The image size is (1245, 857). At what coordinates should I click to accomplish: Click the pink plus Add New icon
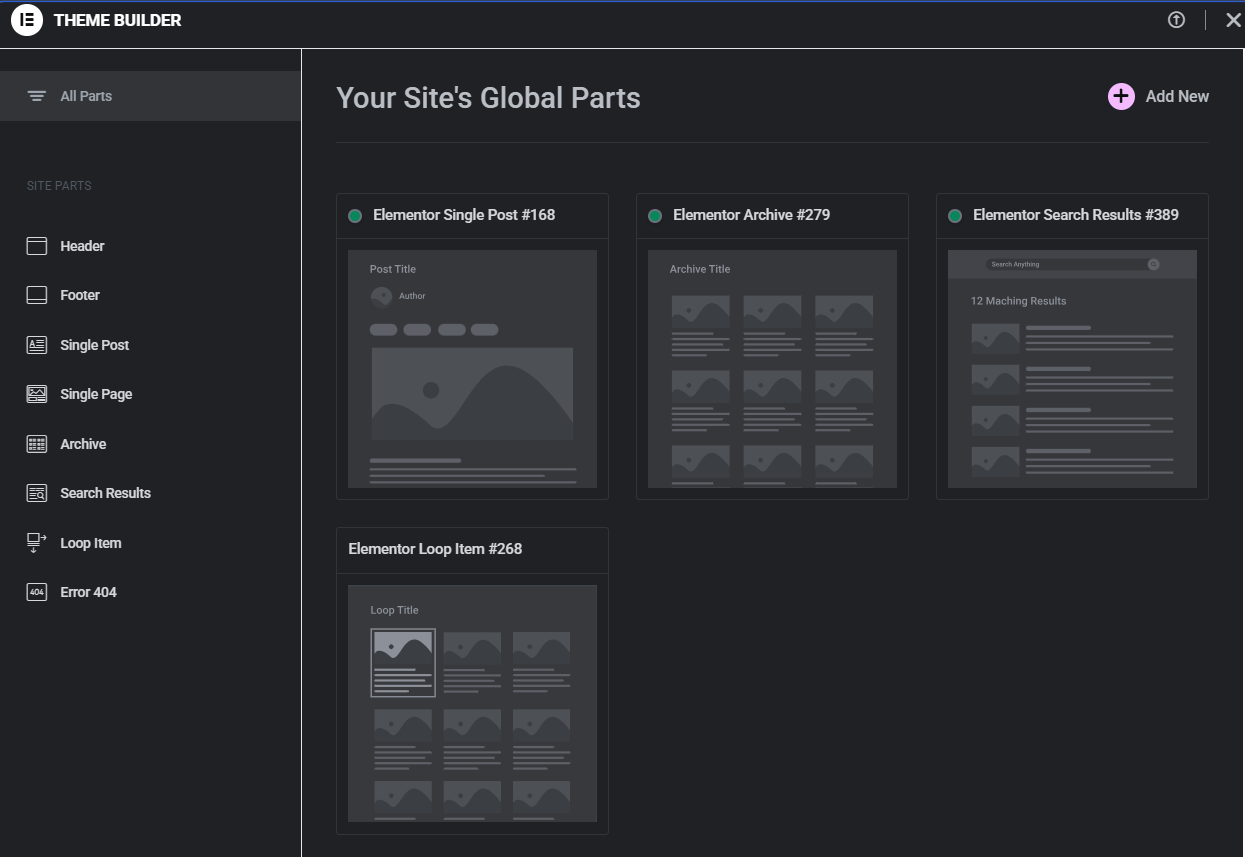pos(1121,96)
